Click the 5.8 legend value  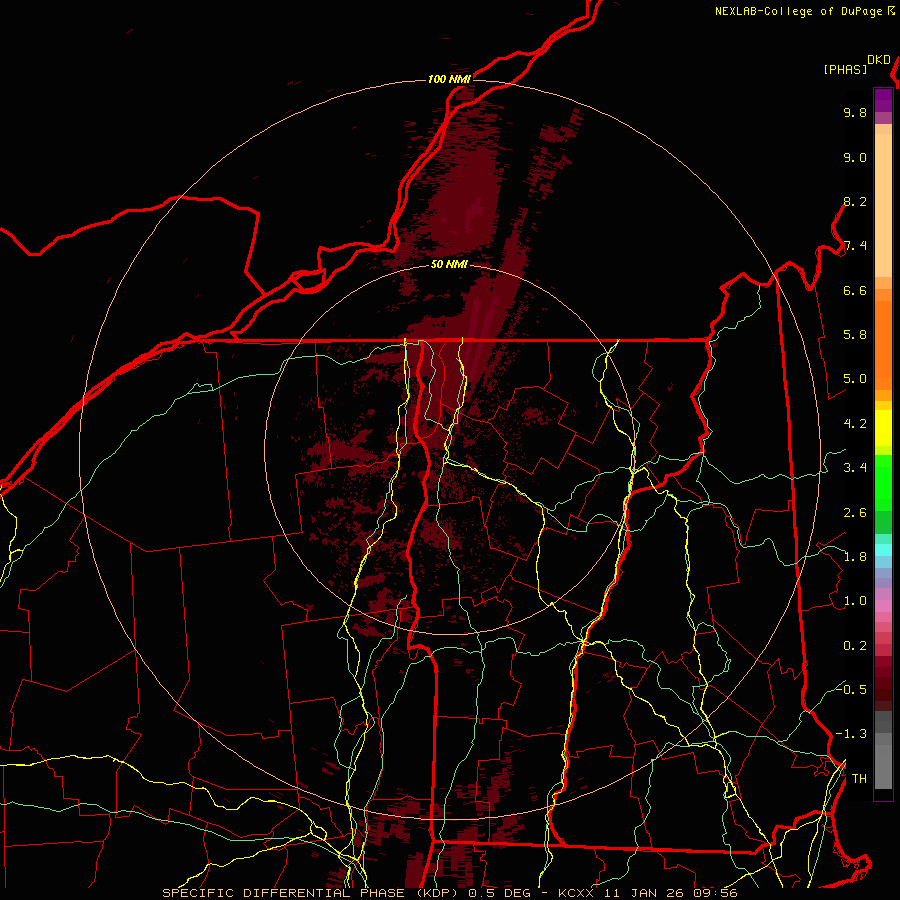[855, 335]
